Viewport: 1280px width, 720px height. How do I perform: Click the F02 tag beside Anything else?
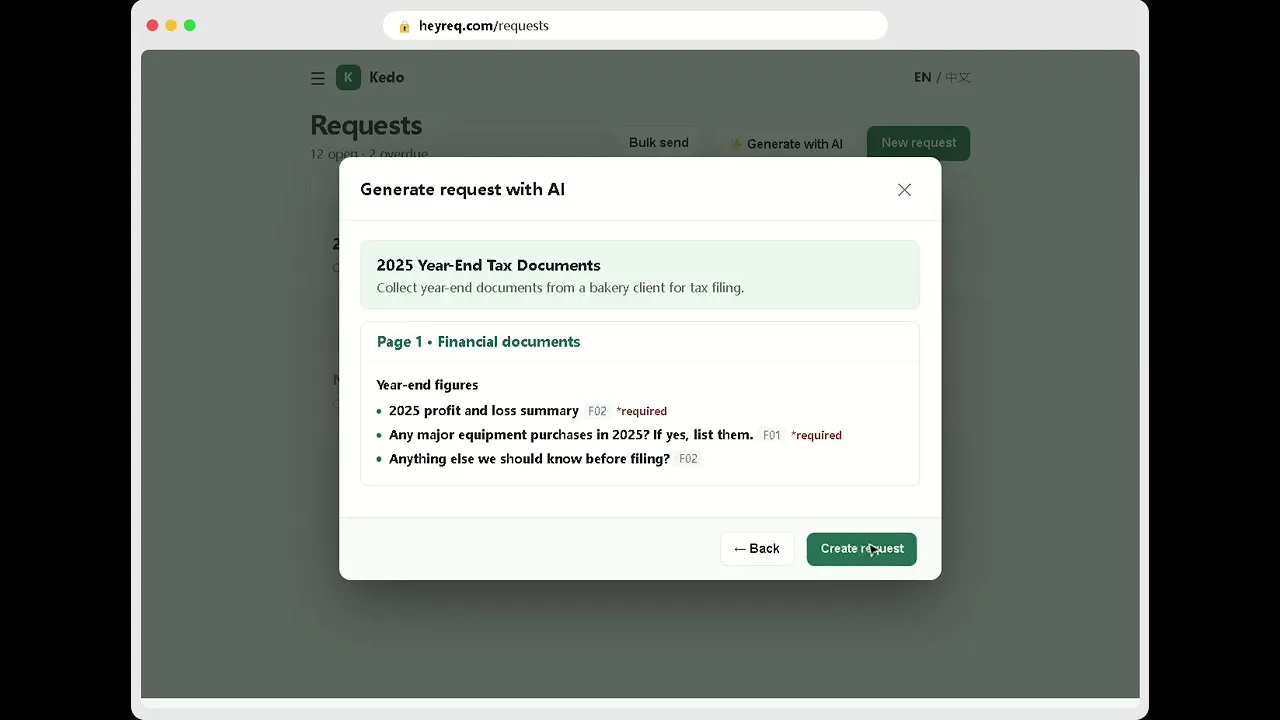tap(688, 460)
